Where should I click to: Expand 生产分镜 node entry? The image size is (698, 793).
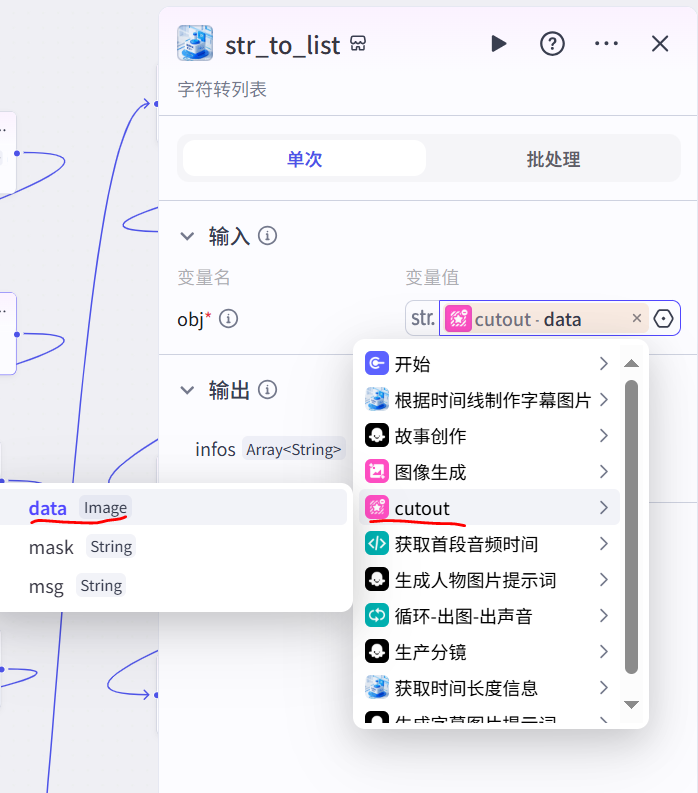[x=489, y=651]
